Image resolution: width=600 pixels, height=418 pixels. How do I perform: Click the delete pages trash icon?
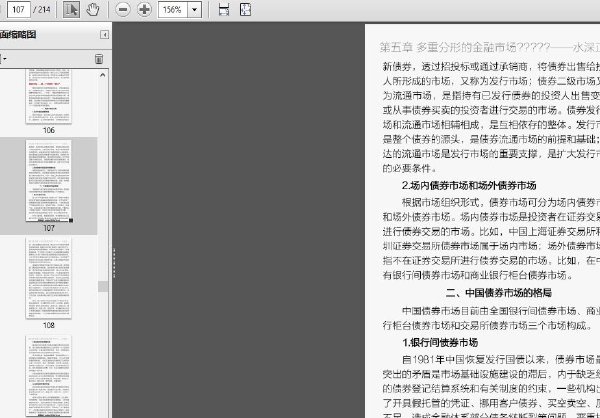(x=99, y=59)
